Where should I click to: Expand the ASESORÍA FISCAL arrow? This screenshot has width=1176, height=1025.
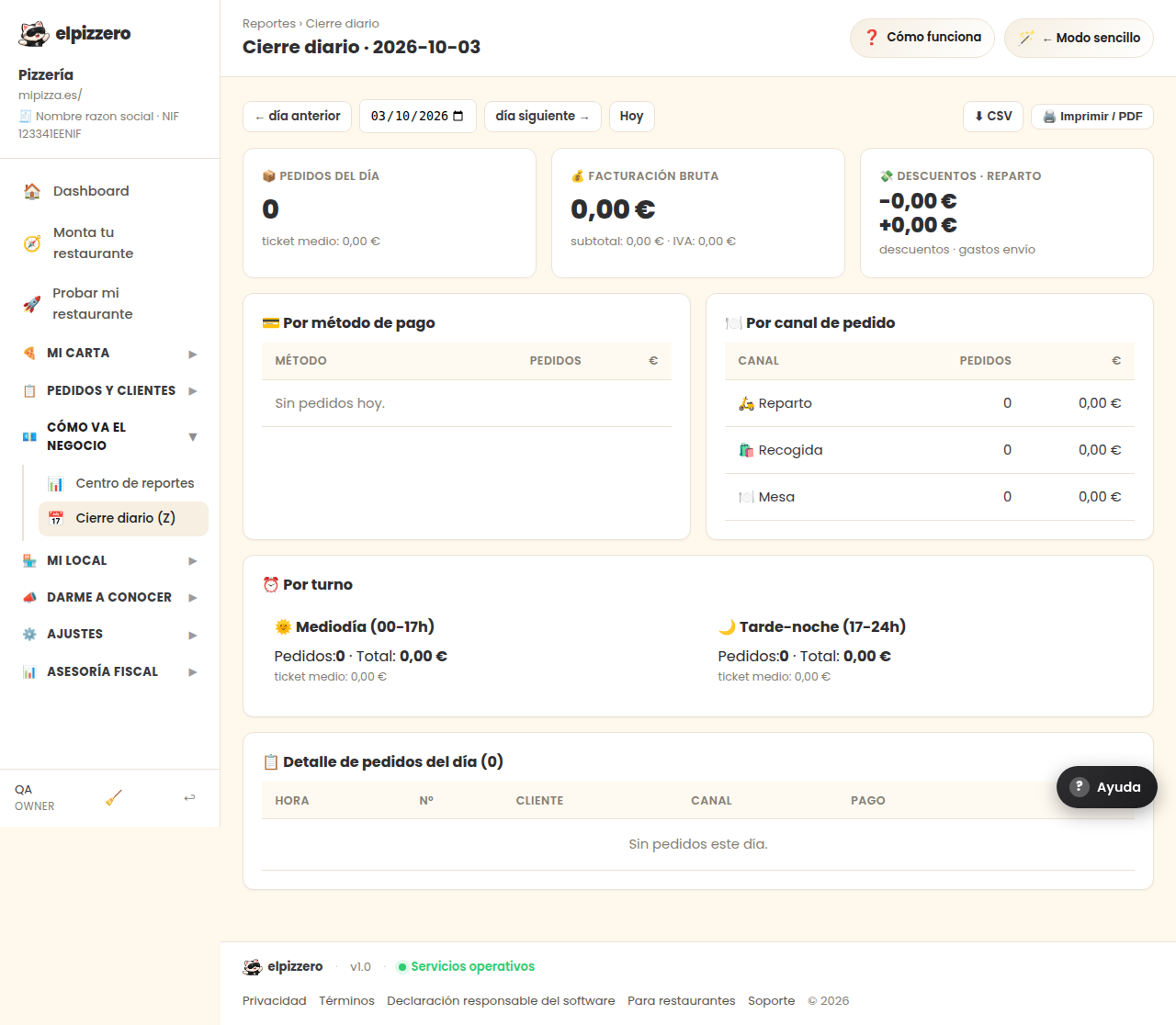193,672
